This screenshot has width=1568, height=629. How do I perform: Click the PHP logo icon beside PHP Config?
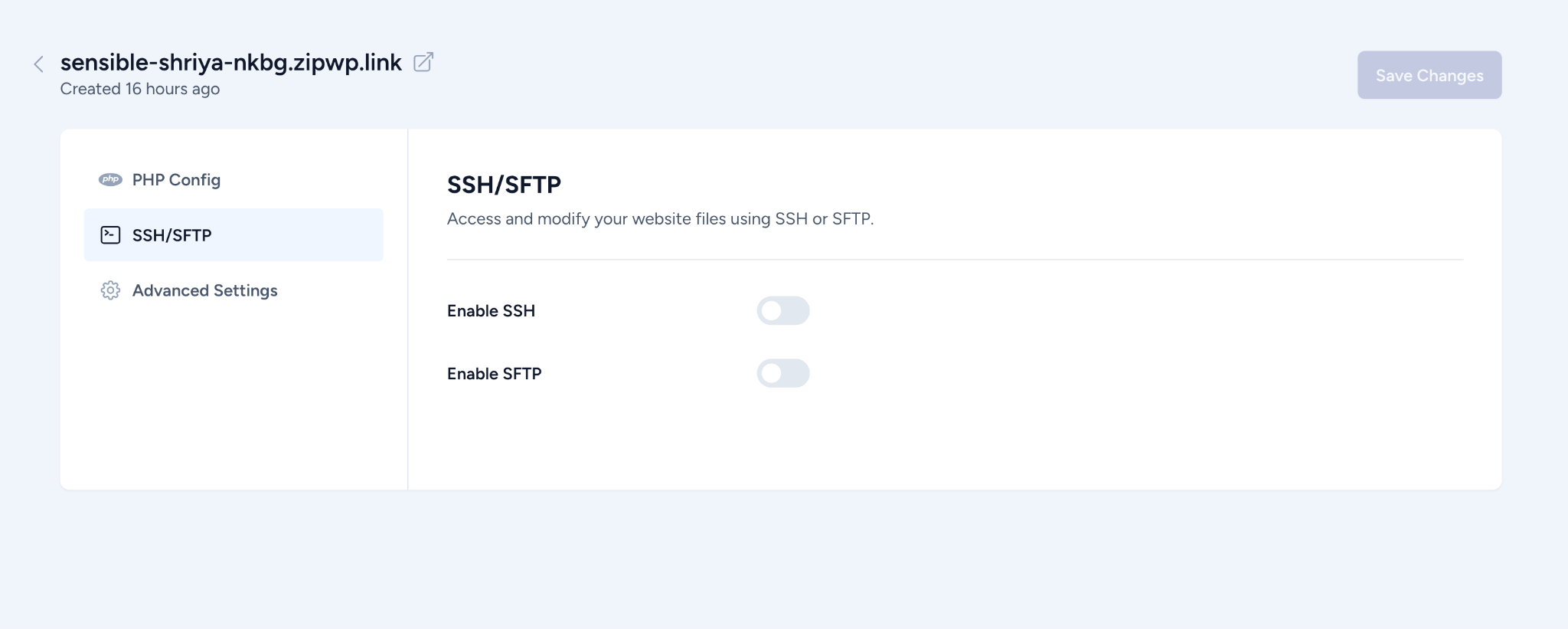click(x=111, y=179)
